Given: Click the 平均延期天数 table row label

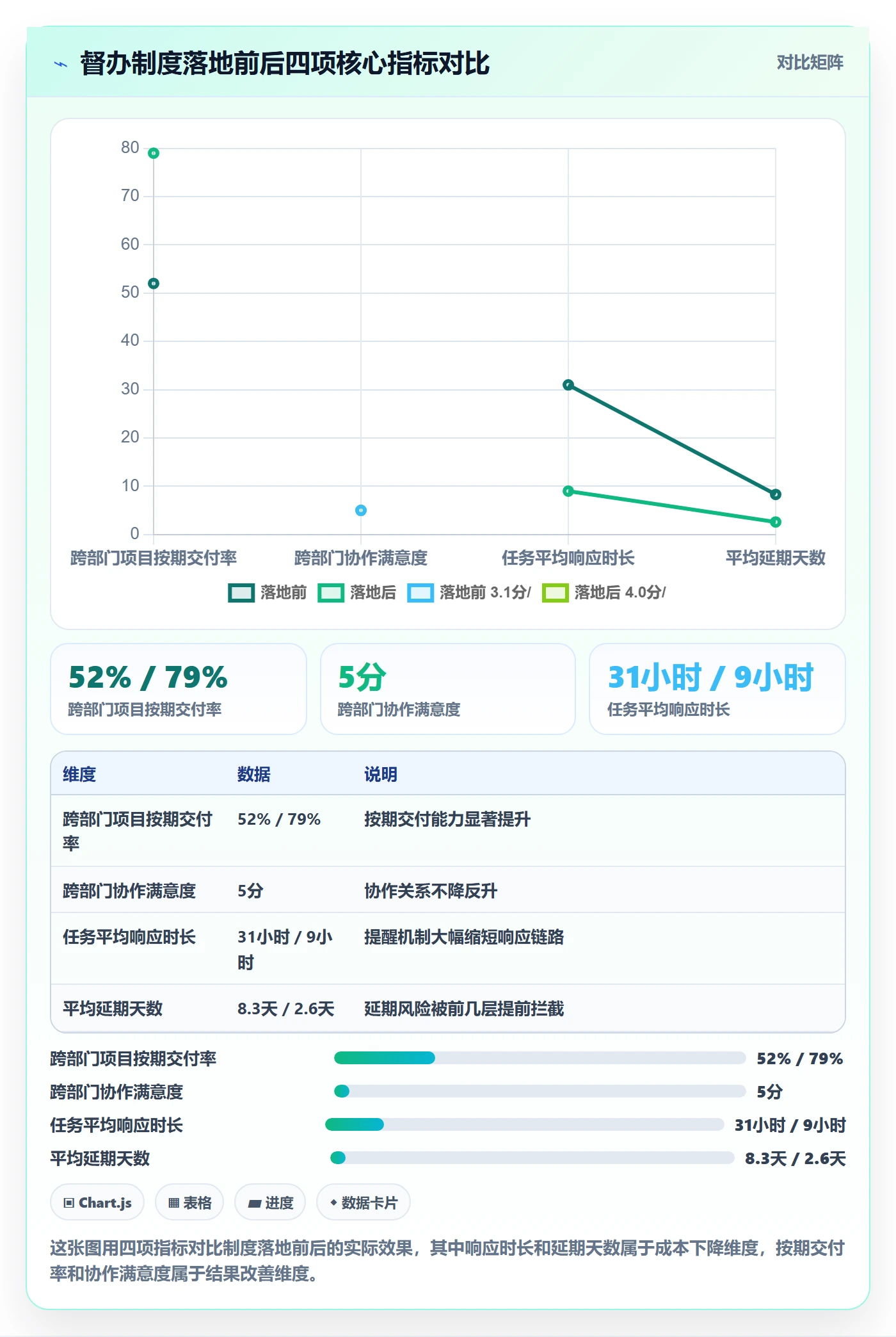Looking at the screenshot, I should (x=113, y=1009).
